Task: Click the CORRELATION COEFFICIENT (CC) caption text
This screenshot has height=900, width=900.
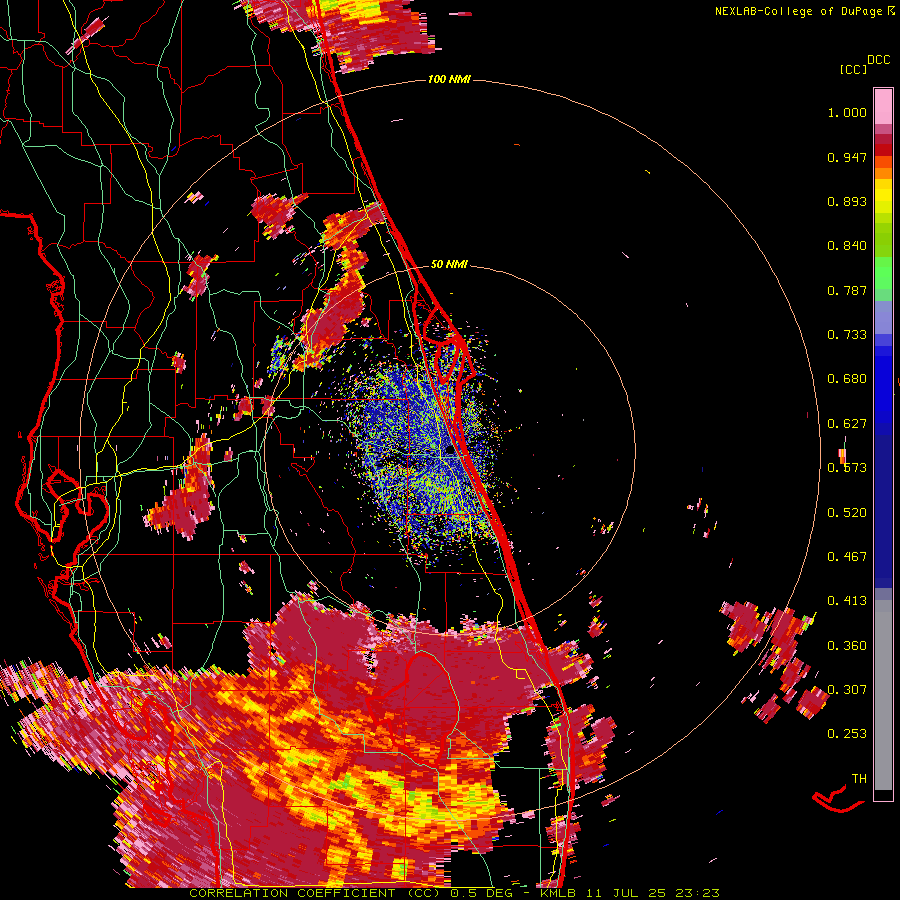Action: coord(316,893)
